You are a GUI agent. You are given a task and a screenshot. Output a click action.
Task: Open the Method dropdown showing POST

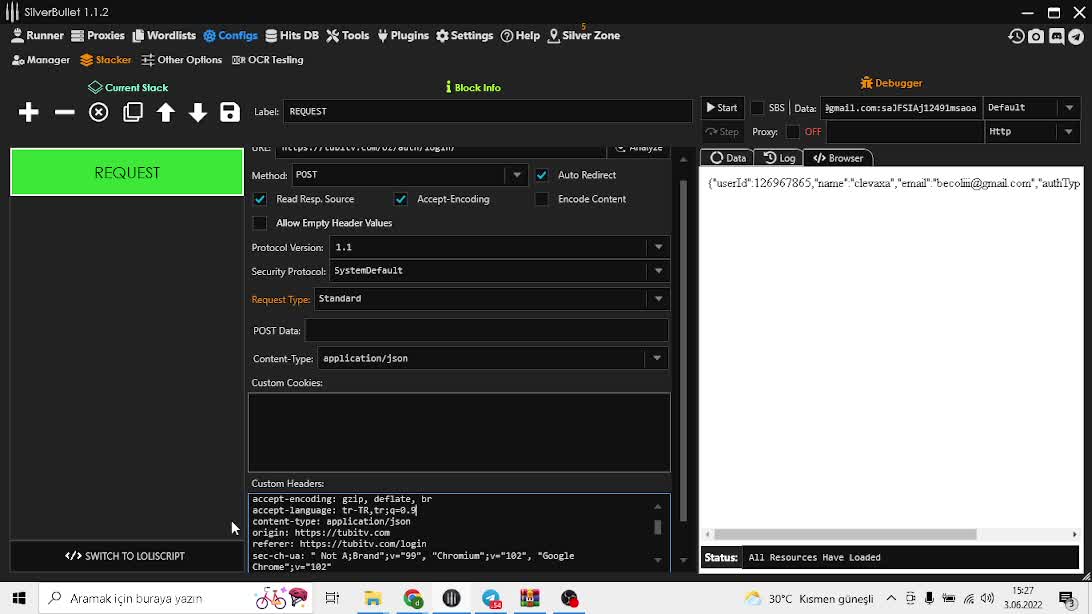[516, 174]
